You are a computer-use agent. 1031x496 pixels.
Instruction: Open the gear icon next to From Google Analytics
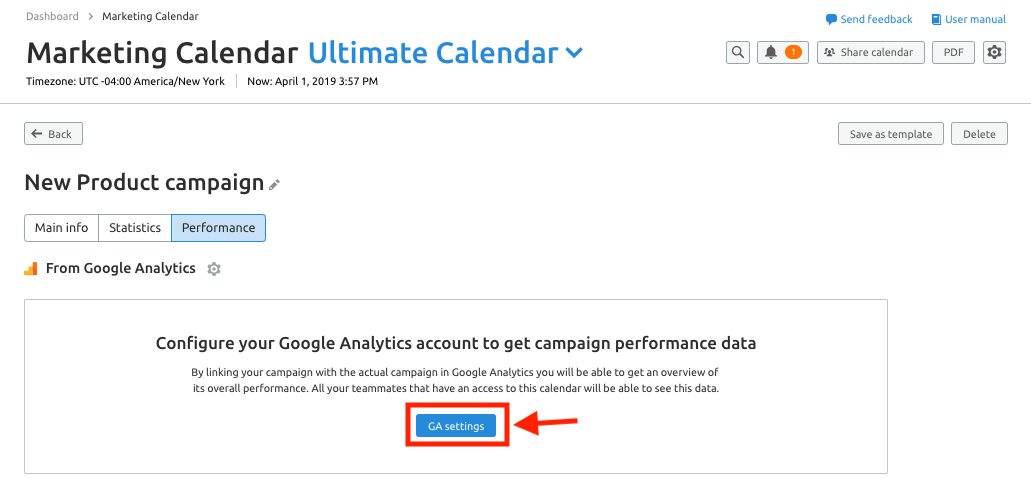[214, 269]
